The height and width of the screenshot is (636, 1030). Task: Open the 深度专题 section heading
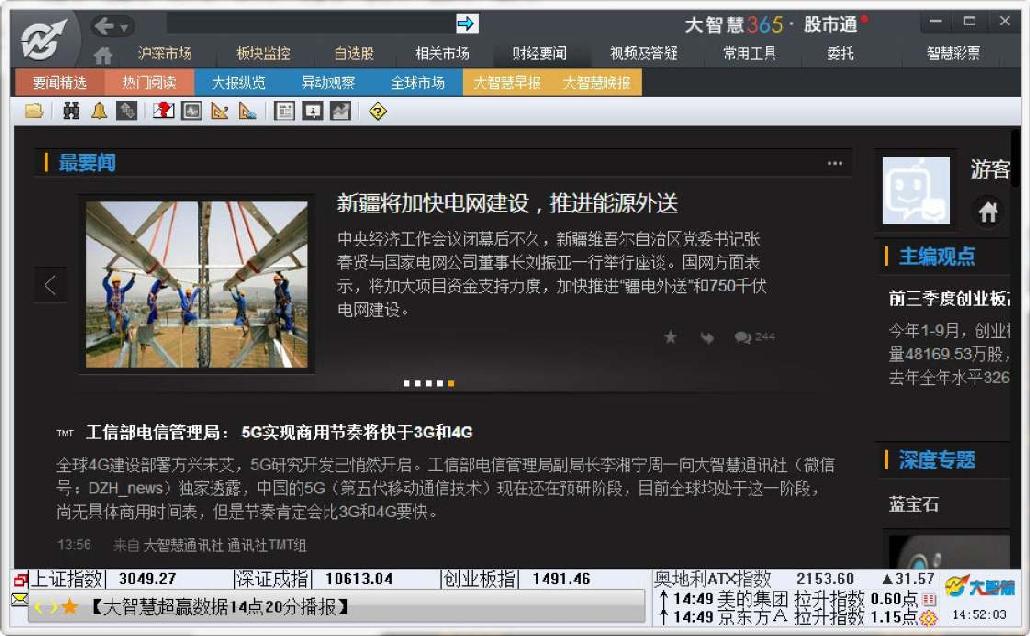[x=937, y=460]
